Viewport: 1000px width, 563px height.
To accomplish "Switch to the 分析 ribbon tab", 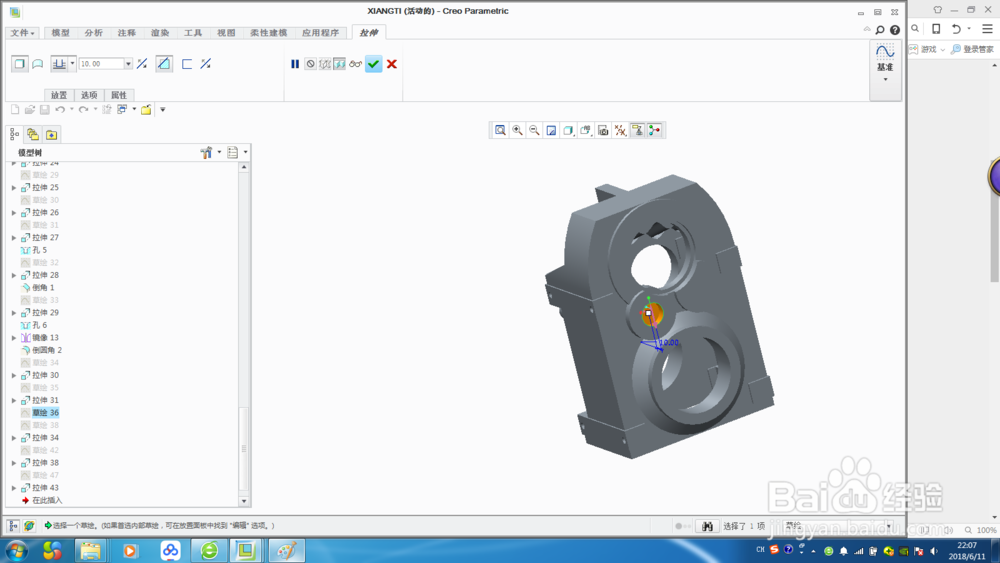I will (x=94, y=33).
